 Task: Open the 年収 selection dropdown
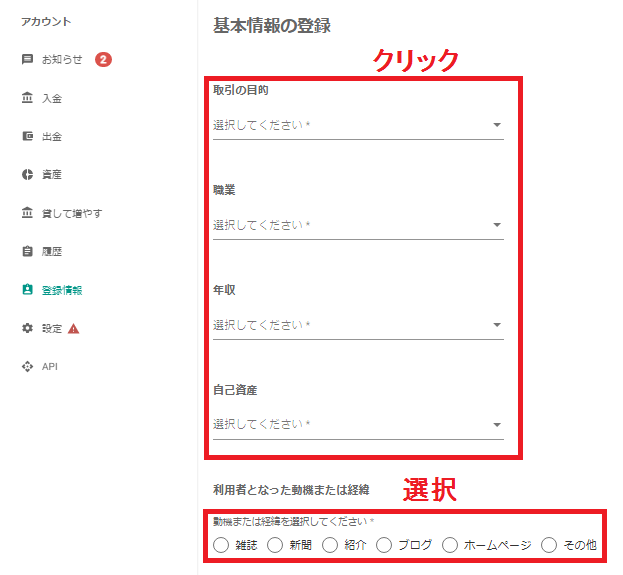(357, 325)
